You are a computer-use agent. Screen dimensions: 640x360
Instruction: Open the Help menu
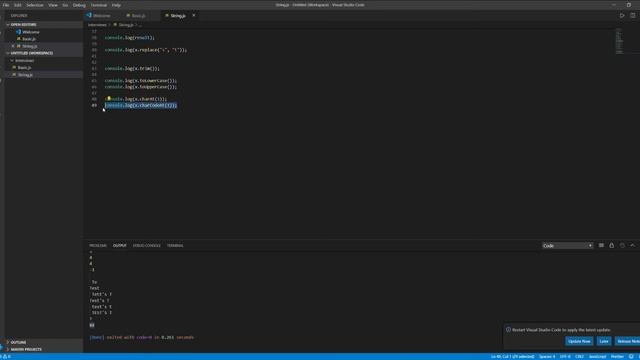click(116, 5)
